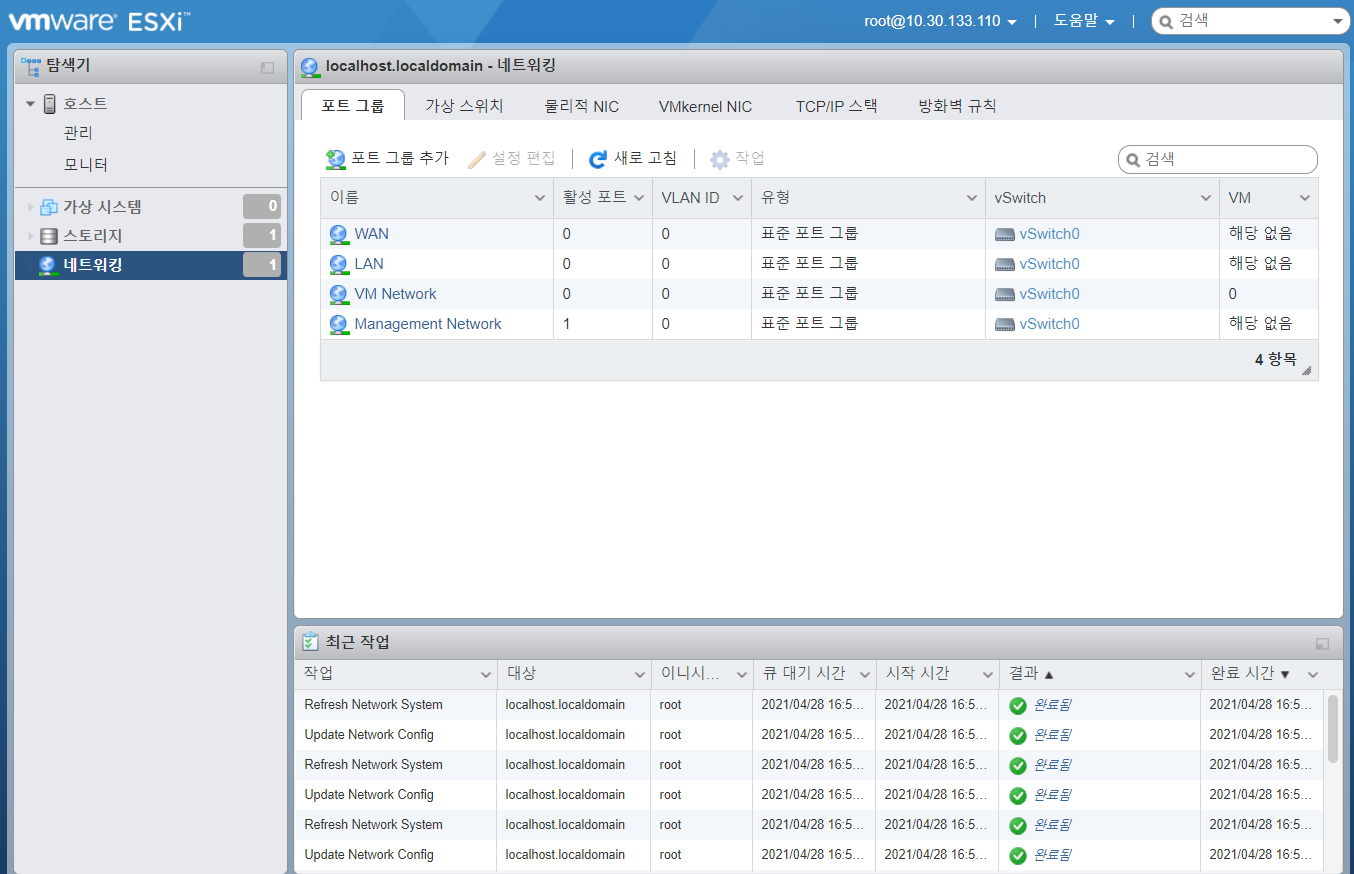Click the top global 검색 input field

[x=1250, y=21]
